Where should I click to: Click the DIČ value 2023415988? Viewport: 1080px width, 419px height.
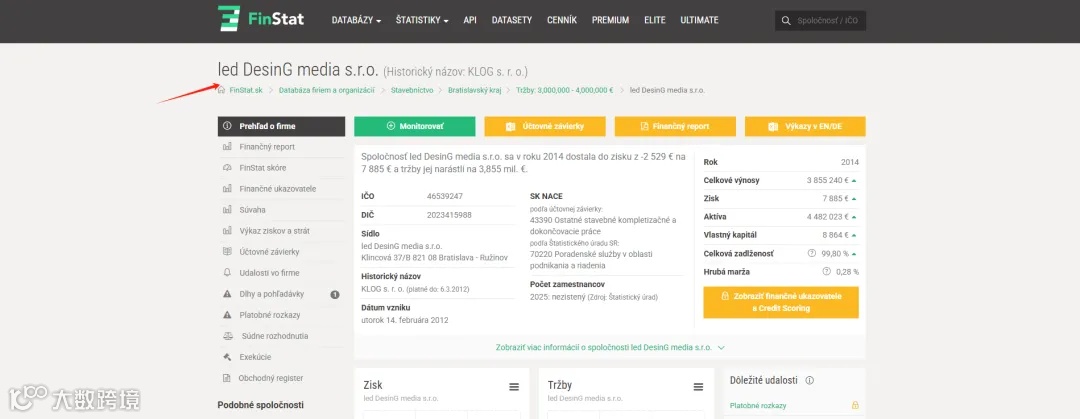pyautogui.click(x=450, y=215)
